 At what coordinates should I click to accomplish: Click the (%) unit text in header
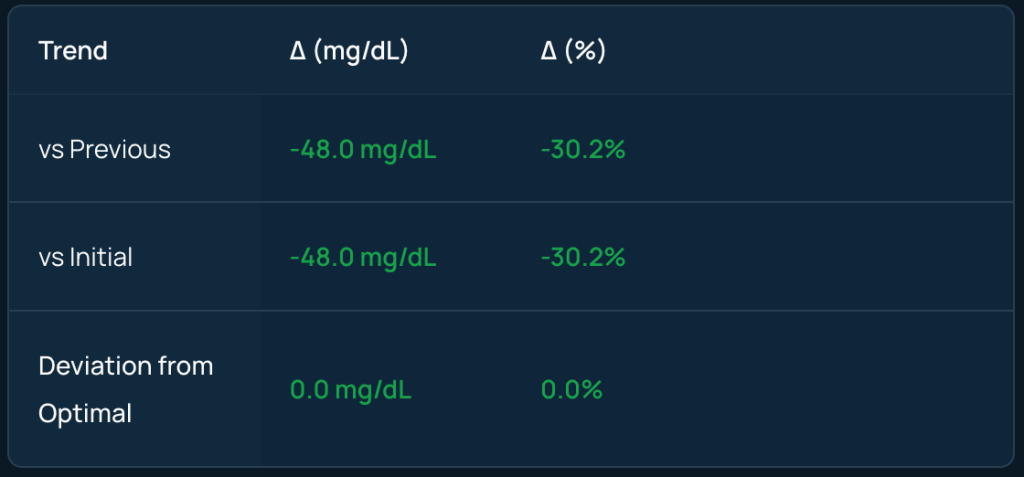[586, 51]
